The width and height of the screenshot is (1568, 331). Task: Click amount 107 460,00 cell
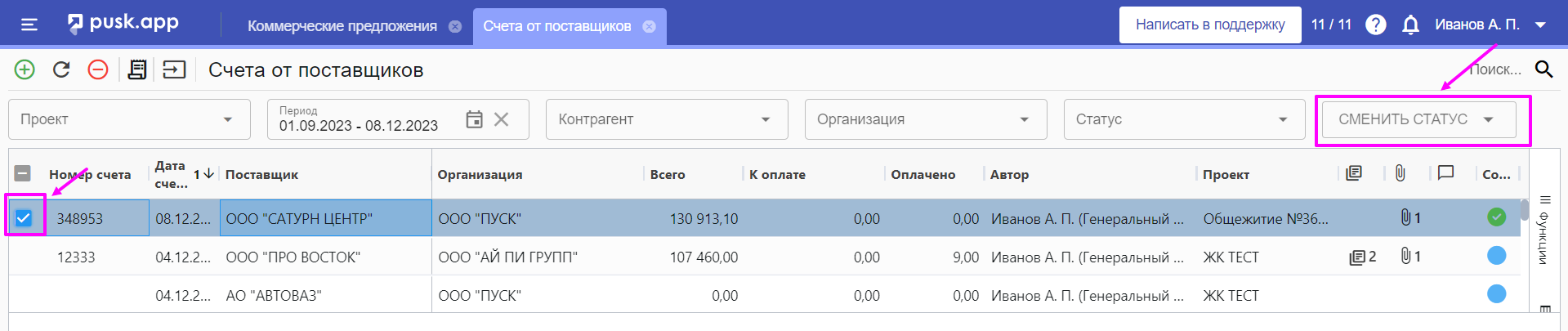[x=694, y=257]
